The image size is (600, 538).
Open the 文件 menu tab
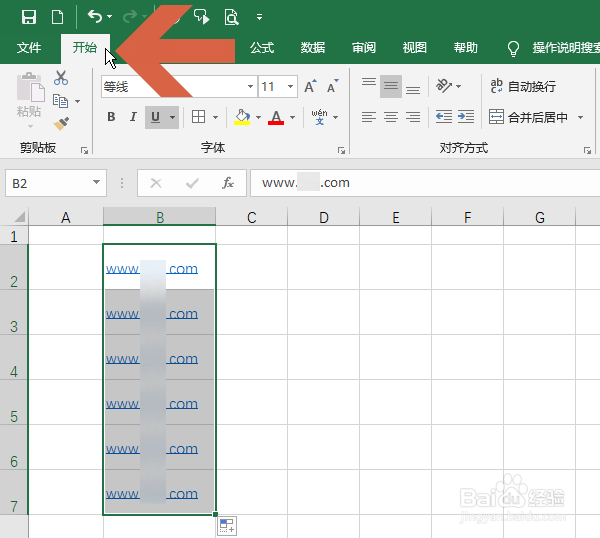coord(29,48)
